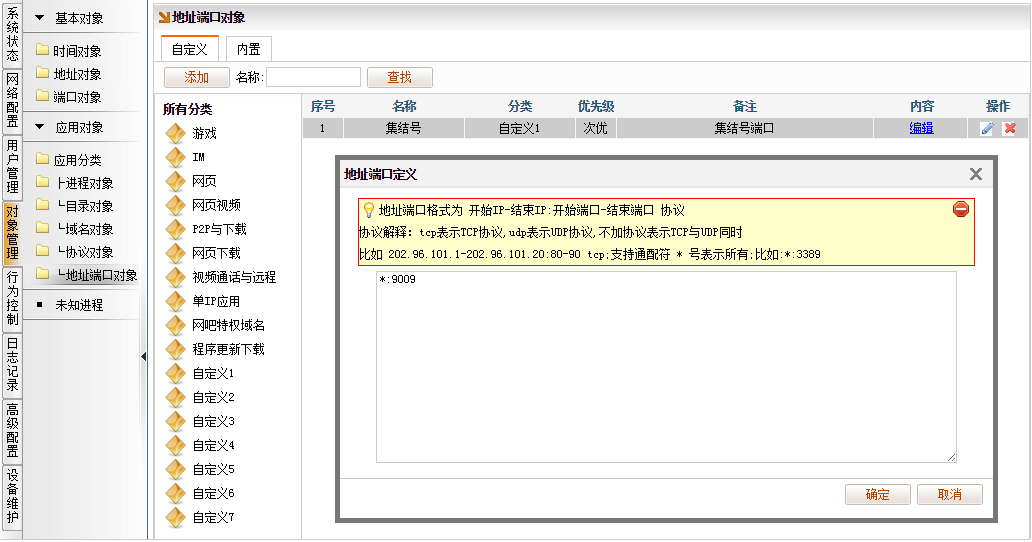Click the textarea resize grip

pyautogui.click(x=951, y=457)
